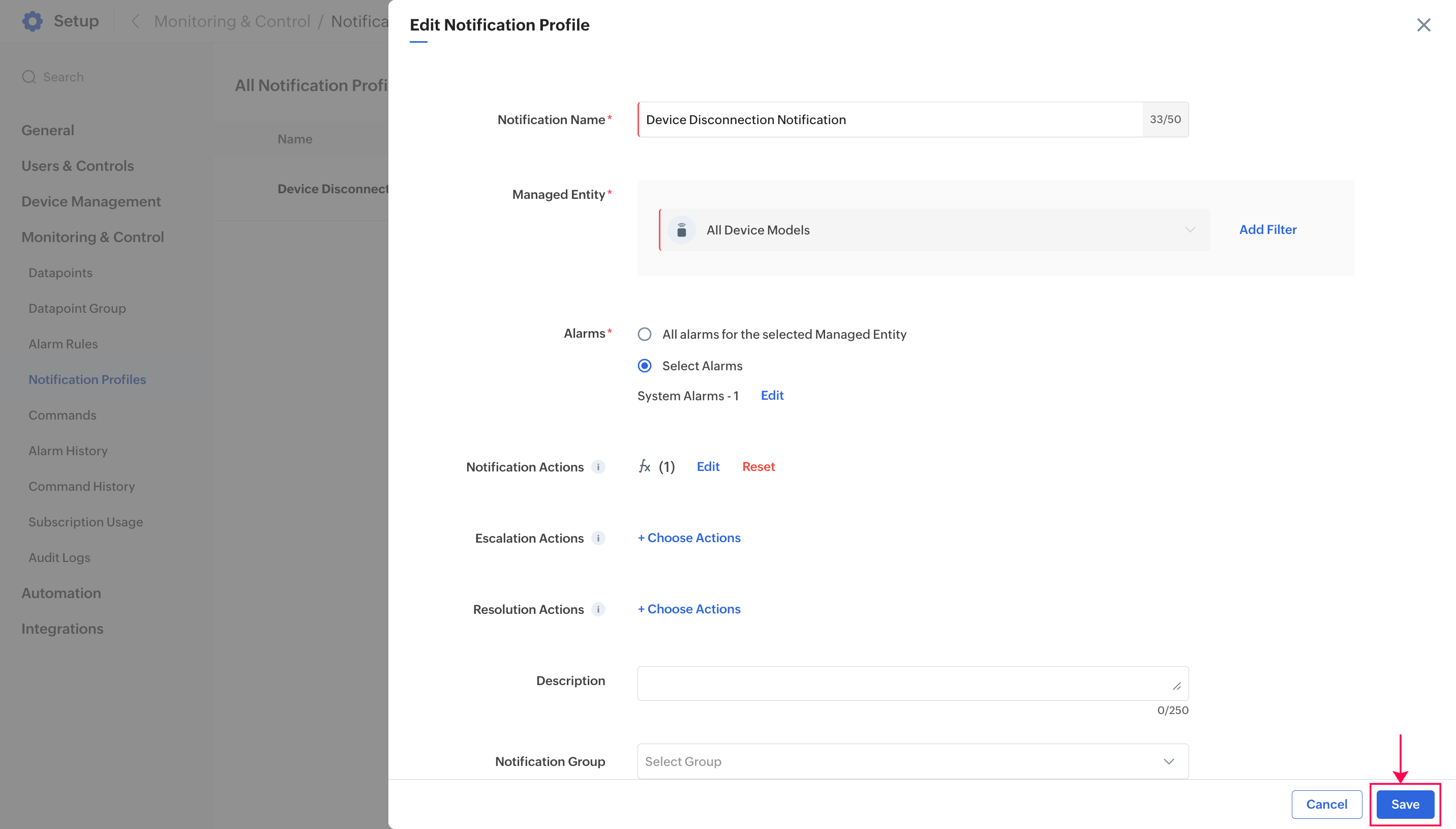Click the Escalation Actions info icon
This screenshot has width=1456, height=829.
pyautogui.click(x=598, y=538)
